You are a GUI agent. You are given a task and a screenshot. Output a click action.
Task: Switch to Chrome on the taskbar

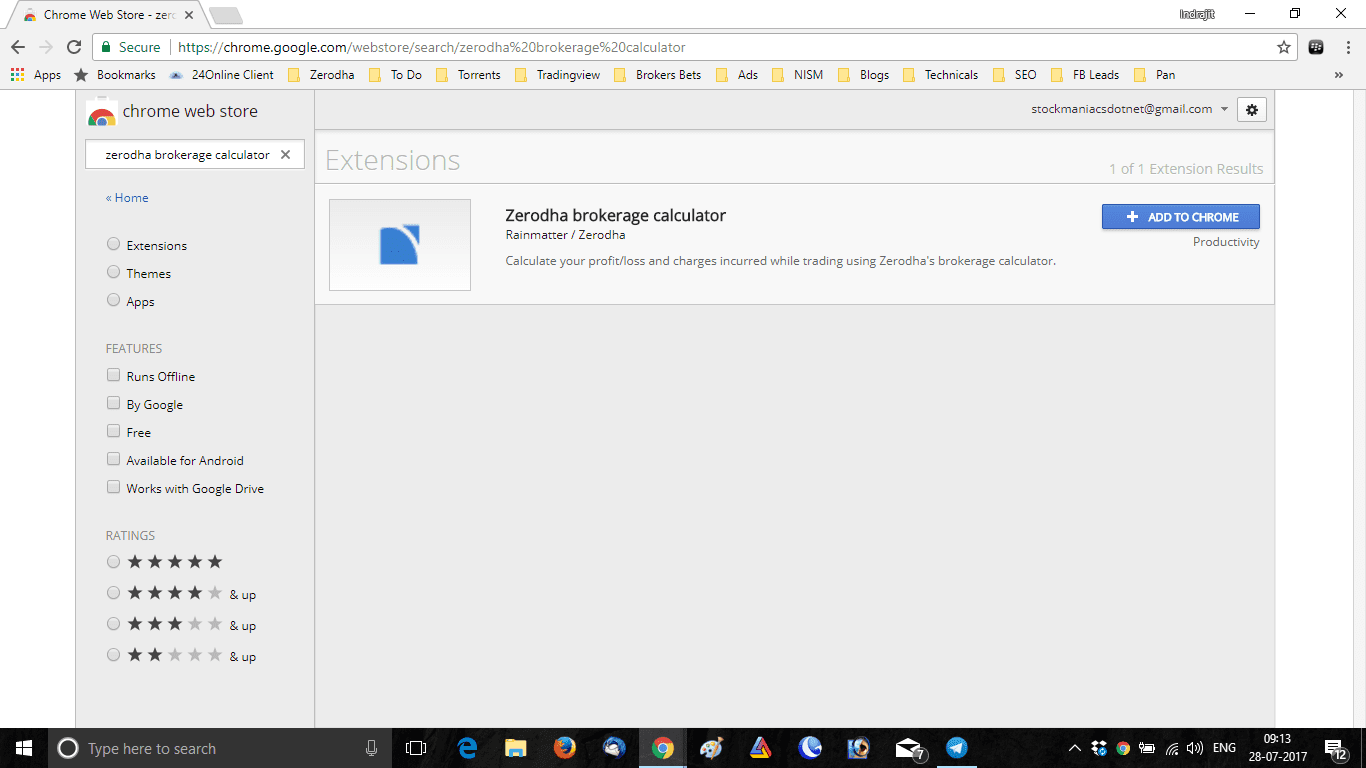[x=662, y=748]
